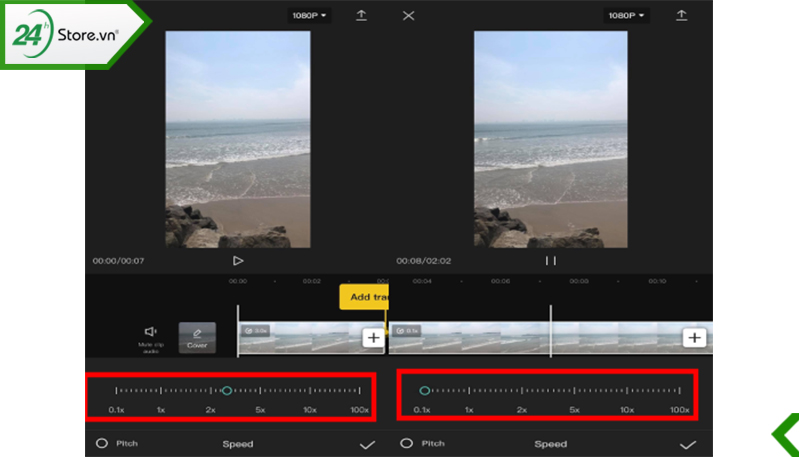Click the right beach video preview
The width and height of the screenshot is (799, 457).
point(551,139)
